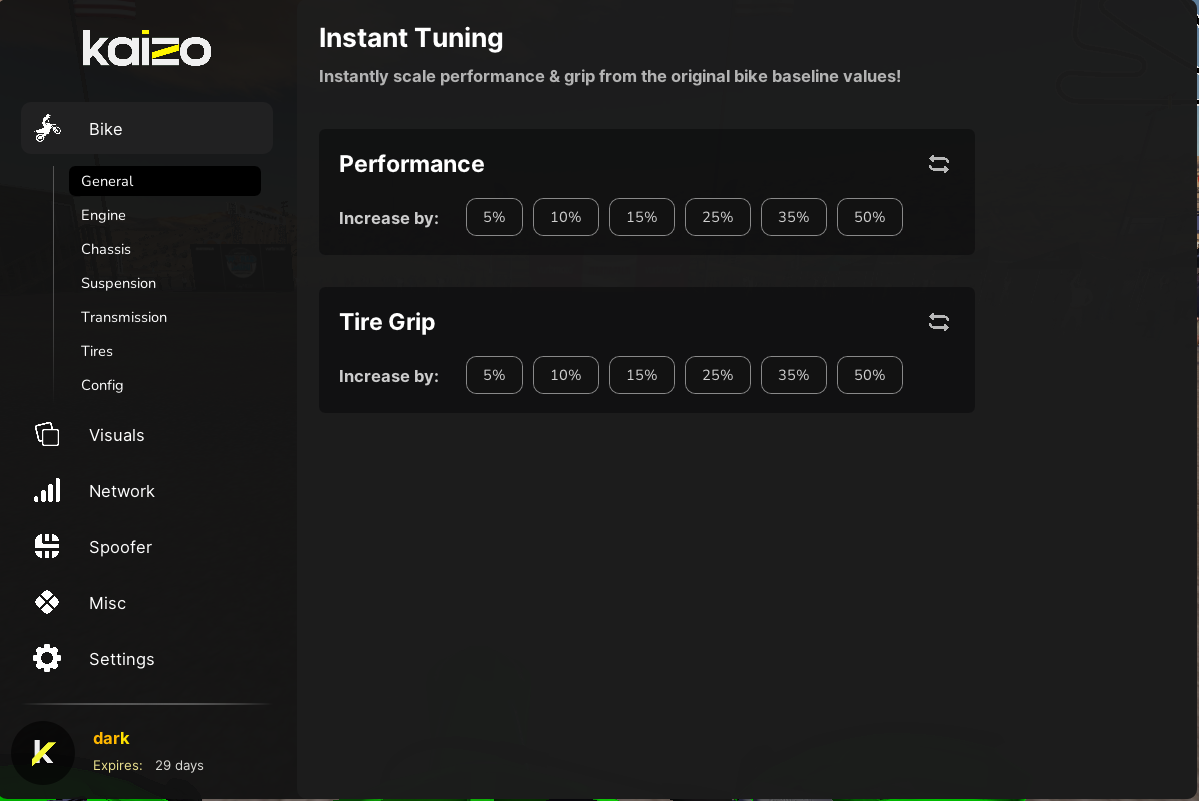The height and width of the screenshot is (801, 1199).
Task: Select the Chassis section
Action: point(106,249)
